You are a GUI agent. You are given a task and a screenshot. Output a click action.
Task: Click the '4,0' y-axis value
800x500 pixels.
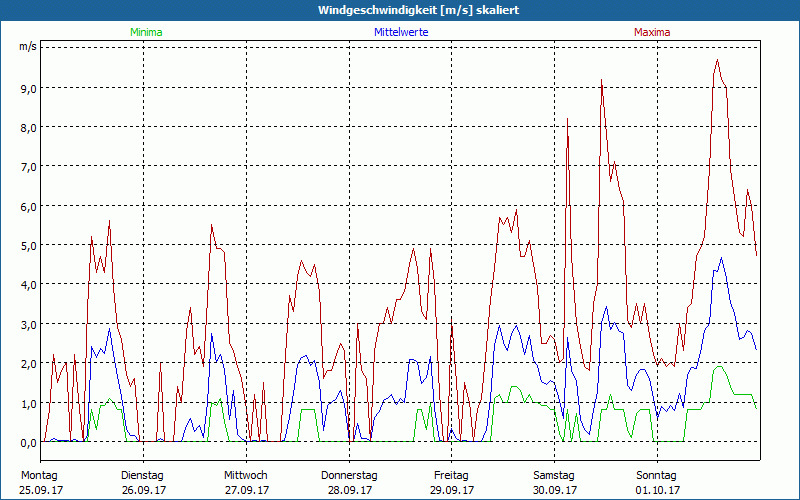[28, 285]
